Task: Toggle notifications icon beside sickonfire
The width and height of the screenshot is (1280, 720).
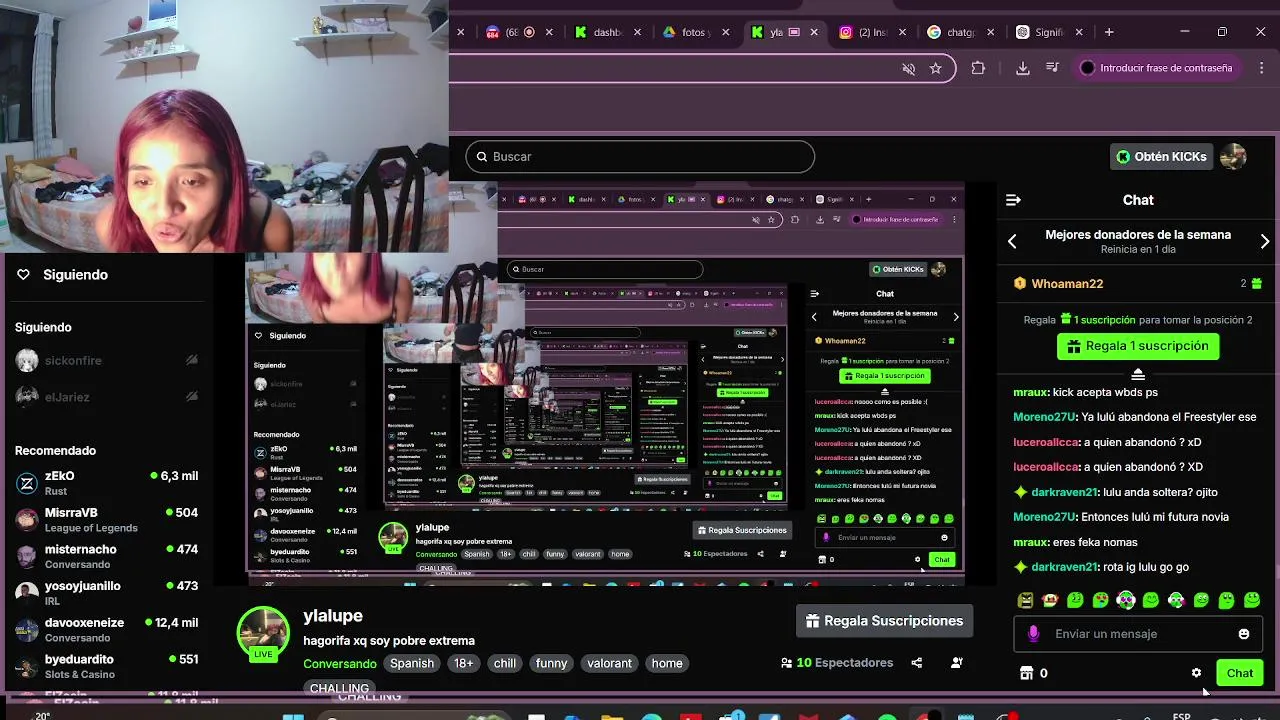Action: 191,360
